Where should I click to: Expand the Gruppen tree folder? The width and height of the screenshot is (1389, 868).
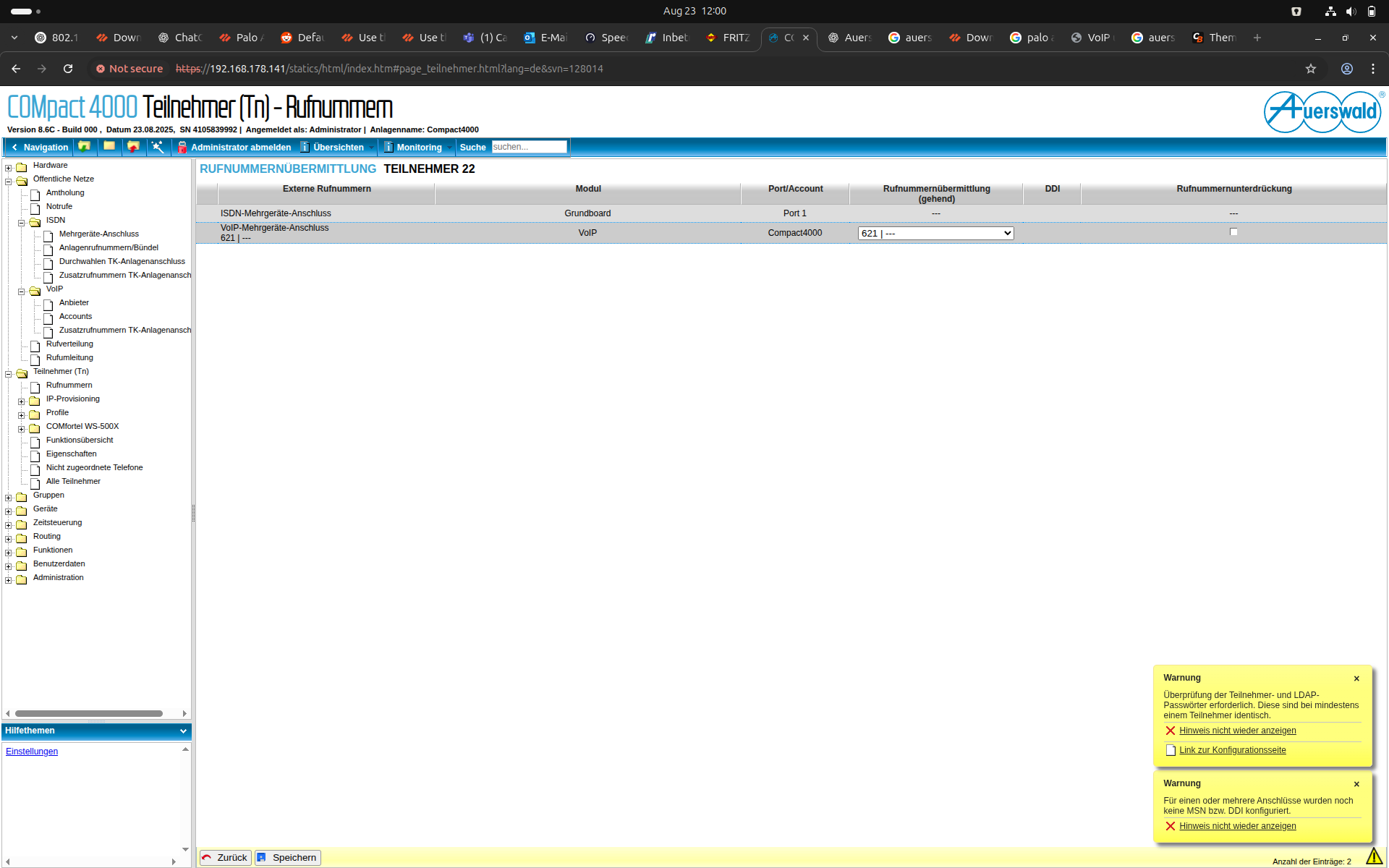click(x=9, y=498)
